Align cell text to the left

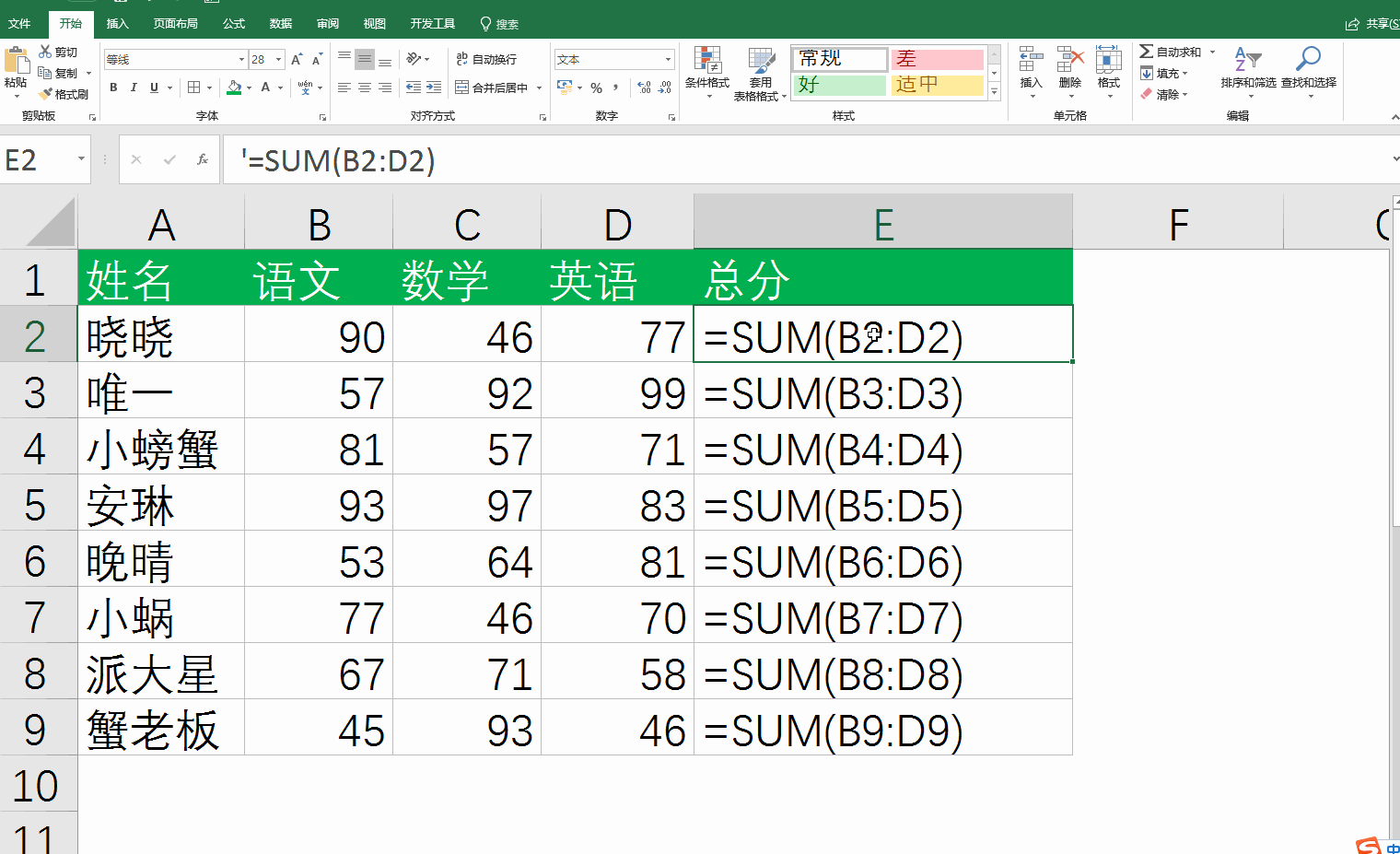(344, 88)
